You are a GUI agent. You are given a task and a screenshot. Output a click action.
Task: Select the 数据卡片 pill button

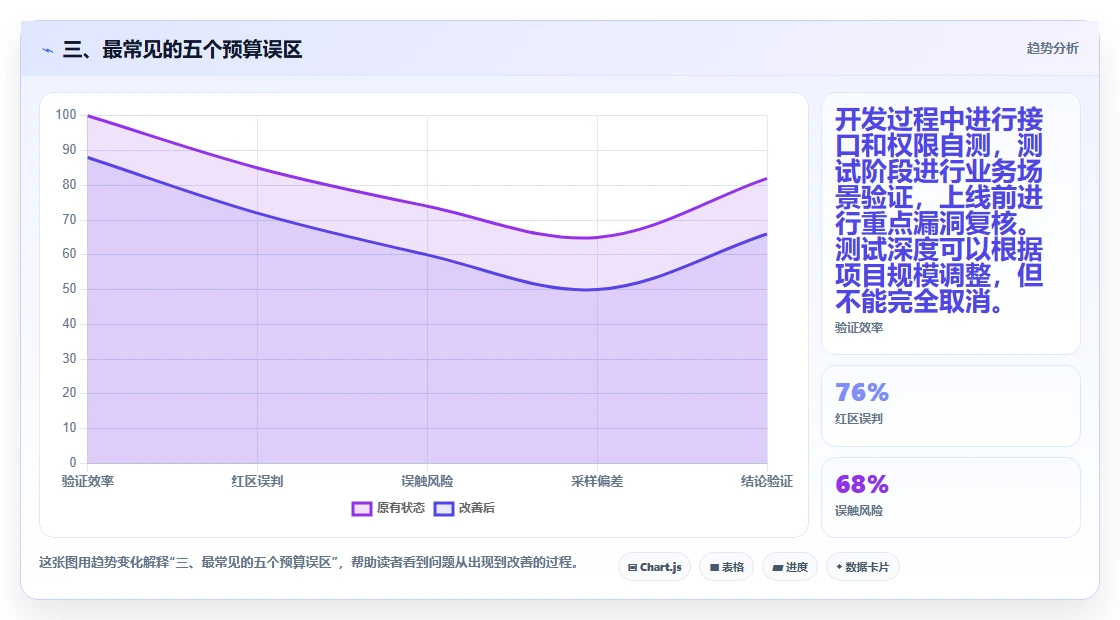tap(863, 567)
